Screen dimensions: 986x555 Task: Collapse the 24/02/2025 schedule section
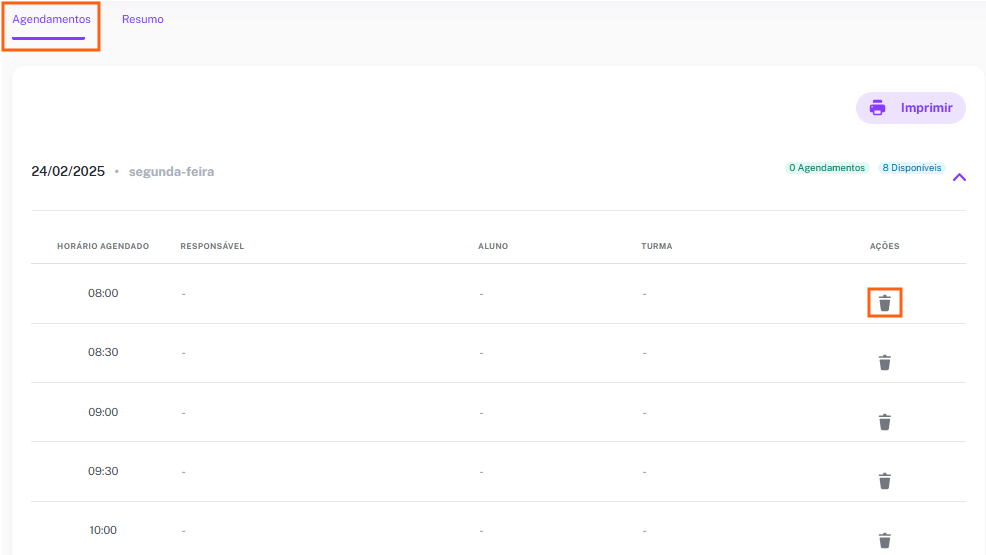[x=959, y=177]
